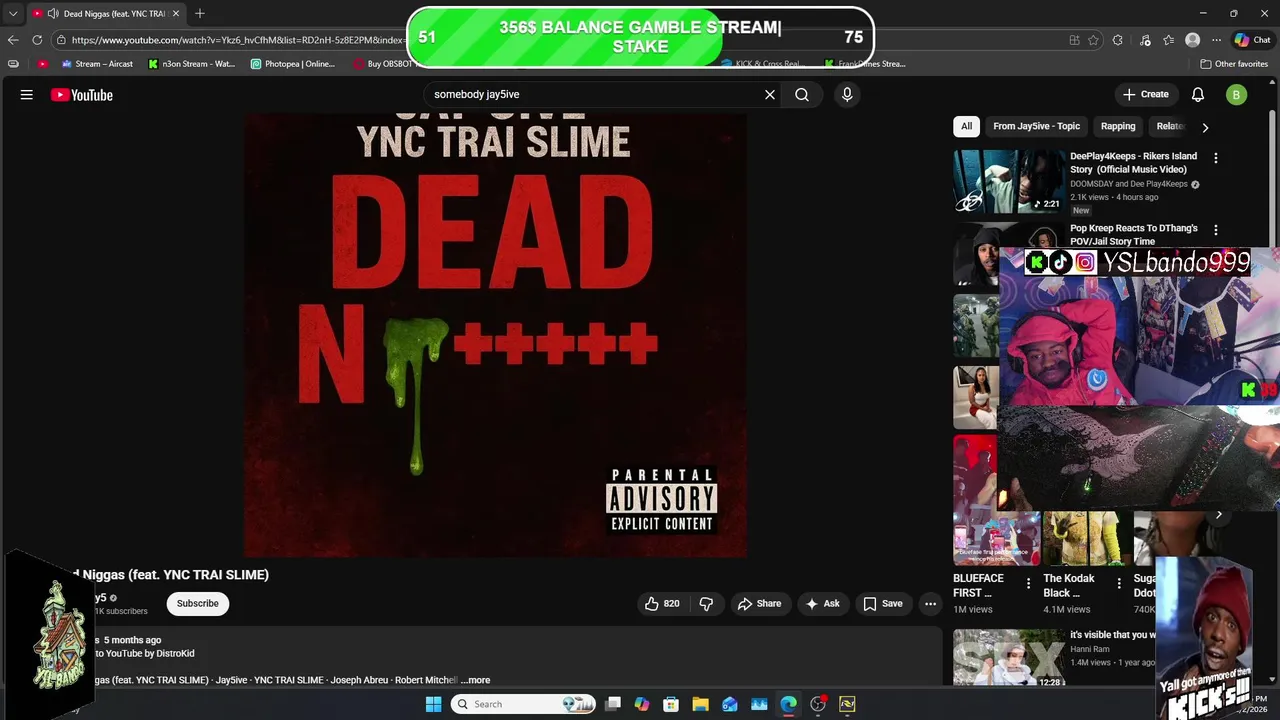Add page to favorites star icon

click(1093, 40)
